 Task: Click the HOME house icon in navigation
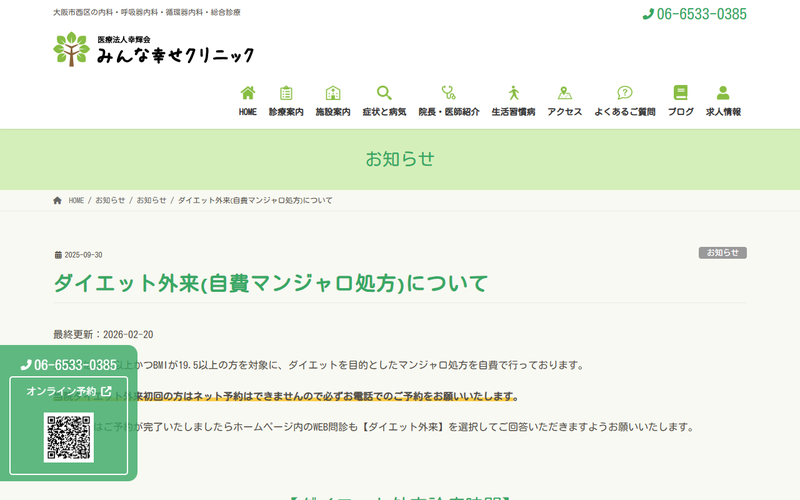[x=248, y=93]
